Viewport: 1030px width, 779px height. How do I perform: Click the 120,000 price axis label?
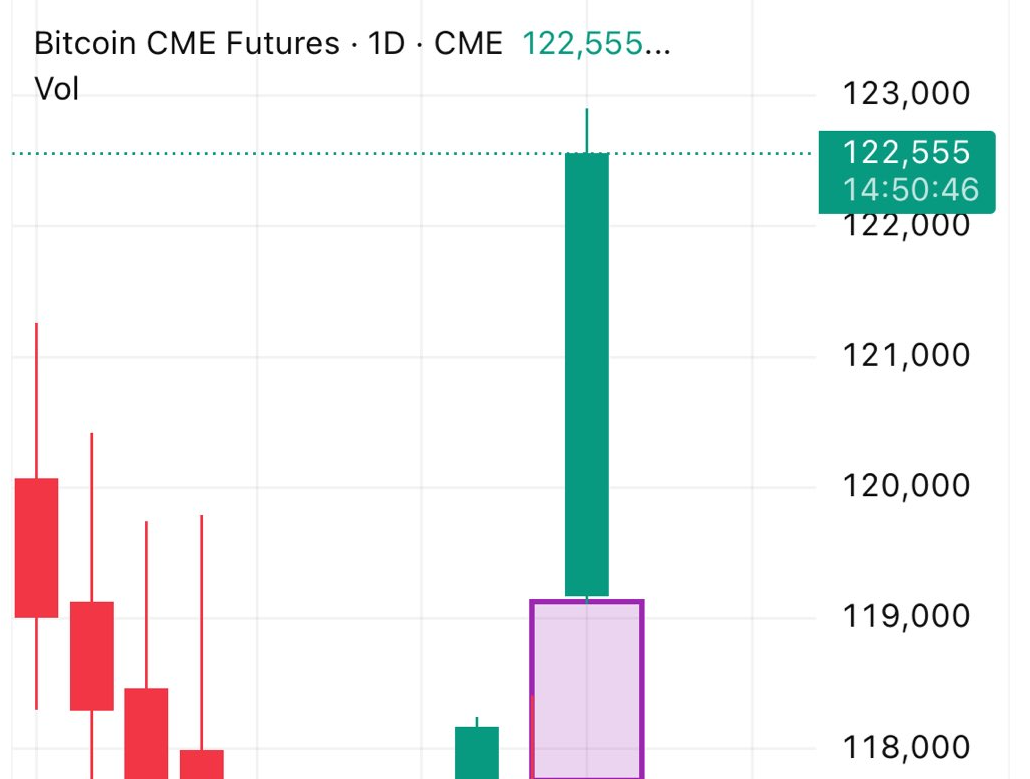tap(906, 486)
